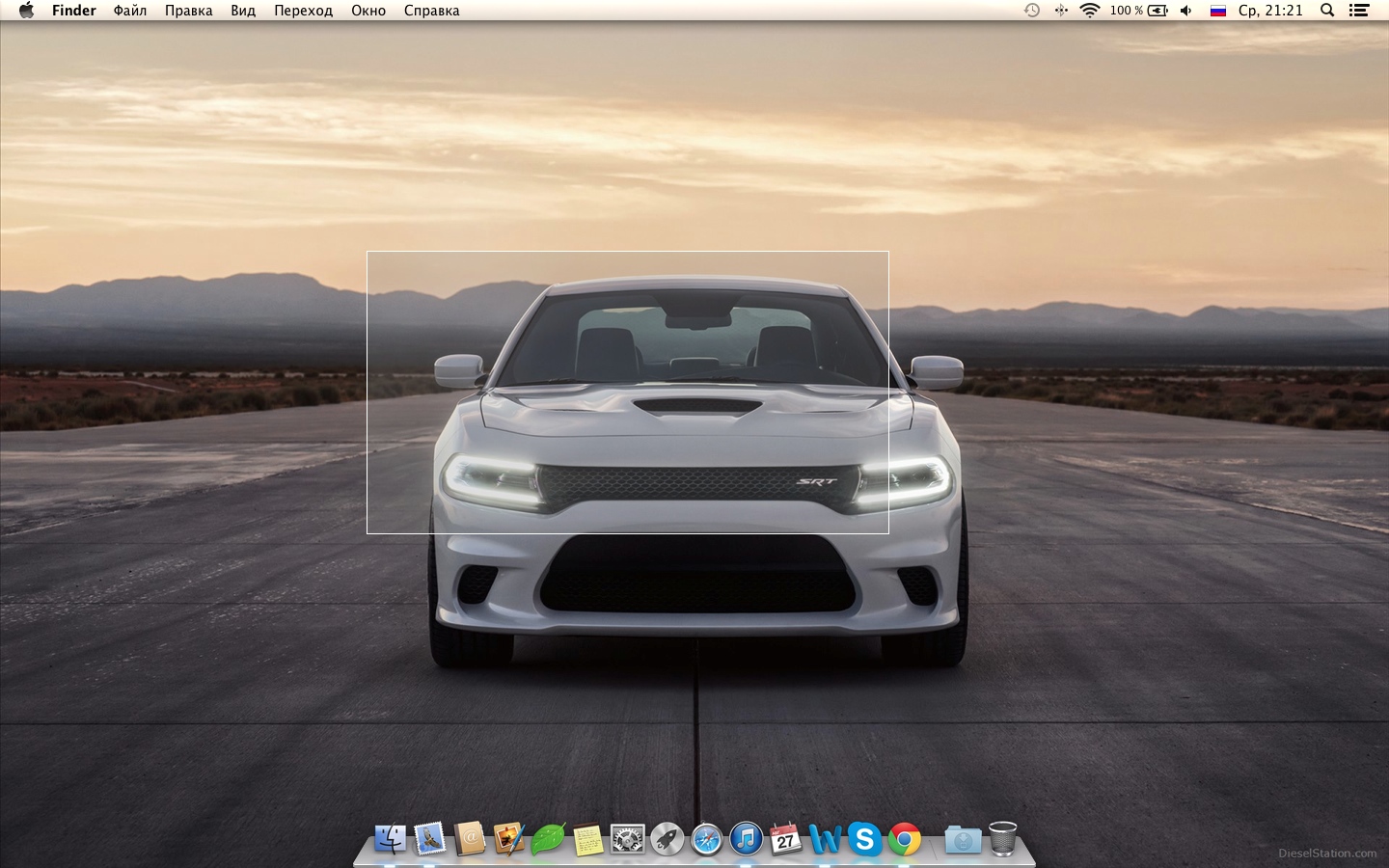Screen dimensions: 1389x868
Task: Launch Safari compass icon
Action: (x=706, y=840)
